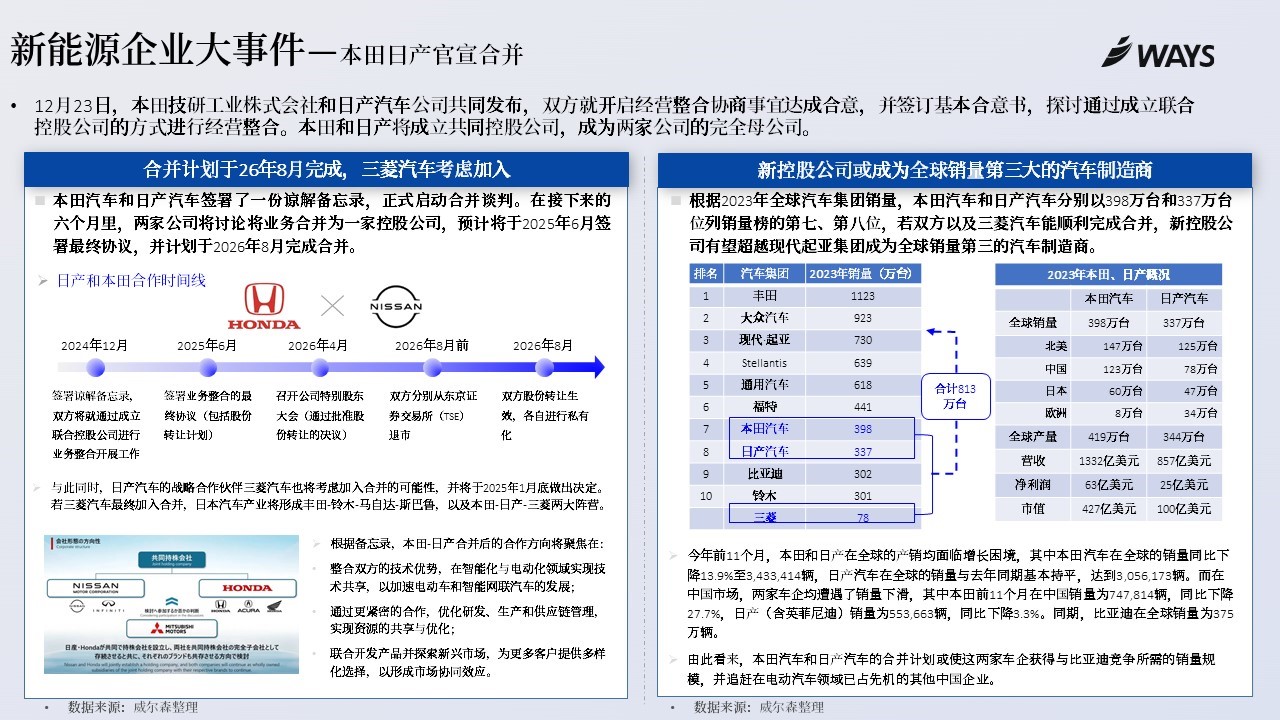
Task: Click the Stellantis cell
Action: [x=764, y=362]
